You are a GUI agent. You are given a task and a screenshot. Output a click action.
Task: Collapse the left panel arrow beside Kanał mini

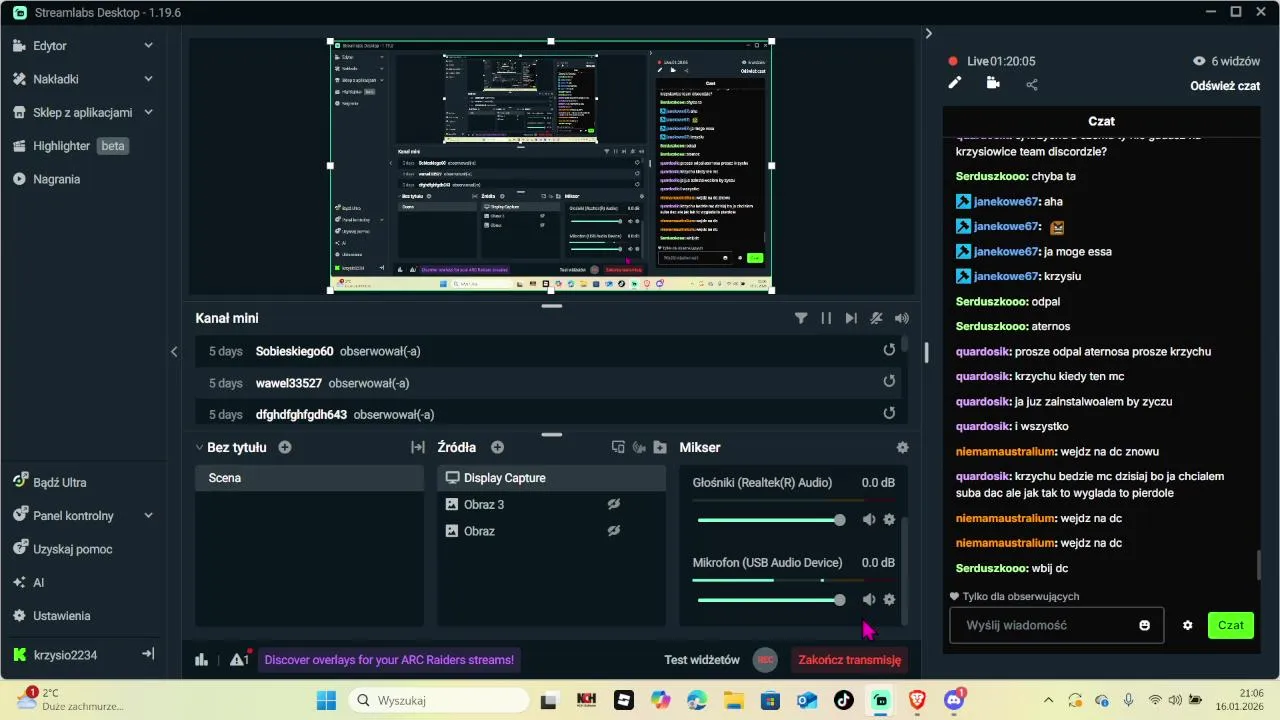coord(174,352)
